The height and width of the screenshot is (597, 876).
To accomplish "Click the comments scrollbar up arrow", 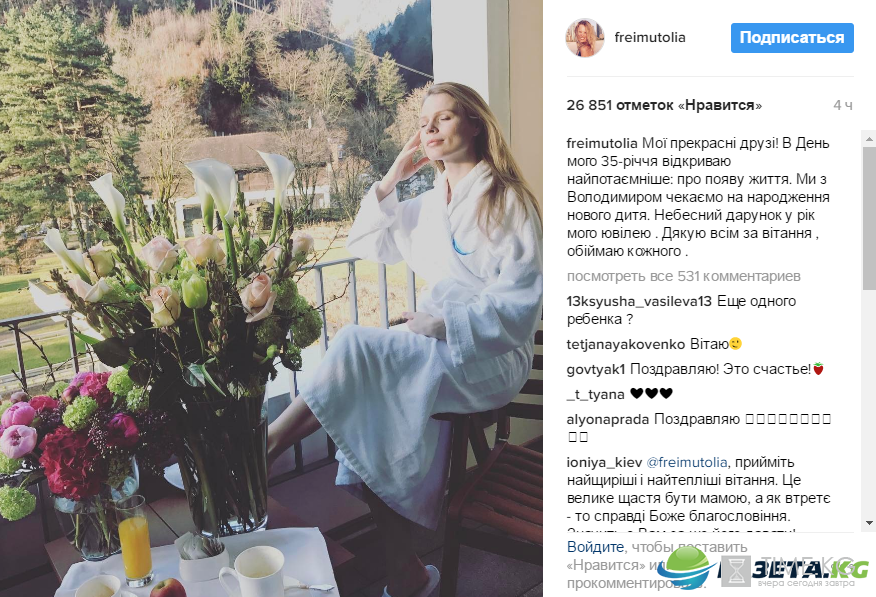I will 869,138.
